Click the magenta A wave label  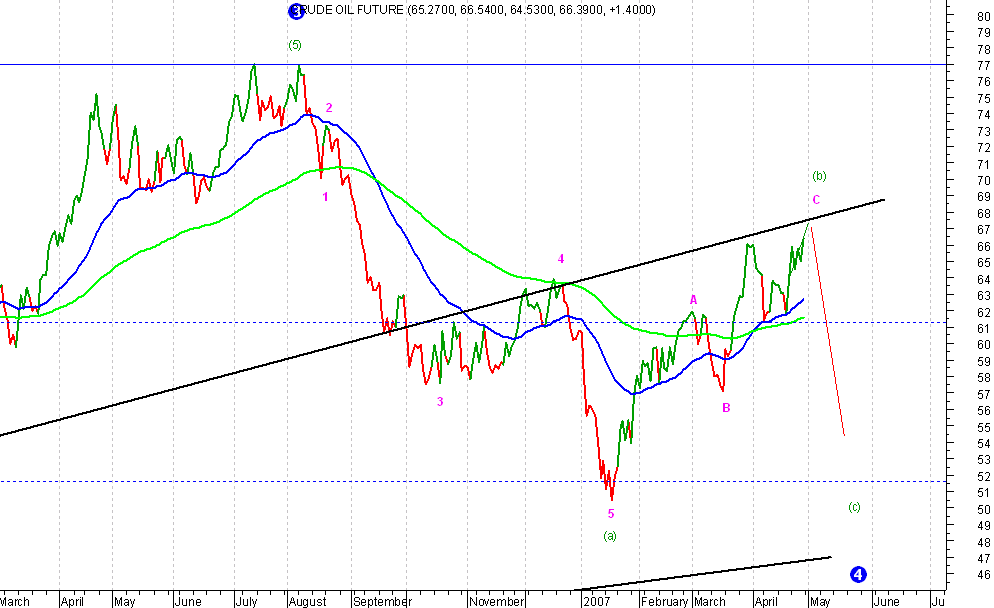coord(694,300)
